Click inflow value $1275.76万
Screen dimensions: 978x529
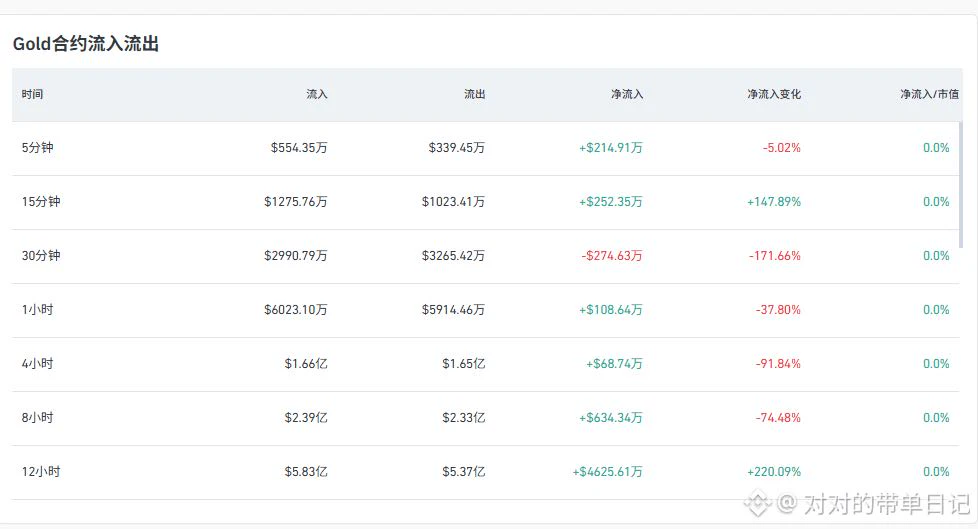tap(296, 201)
